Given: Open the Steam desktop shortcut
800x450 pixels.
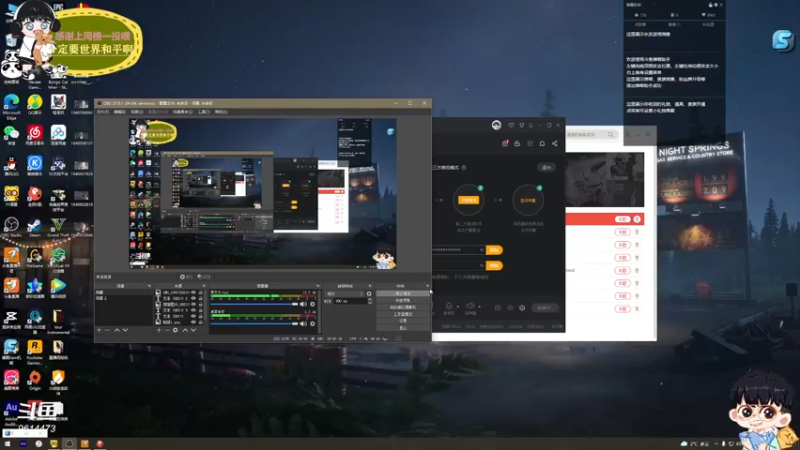Looking at the screenshot, I should coord(35,227).
